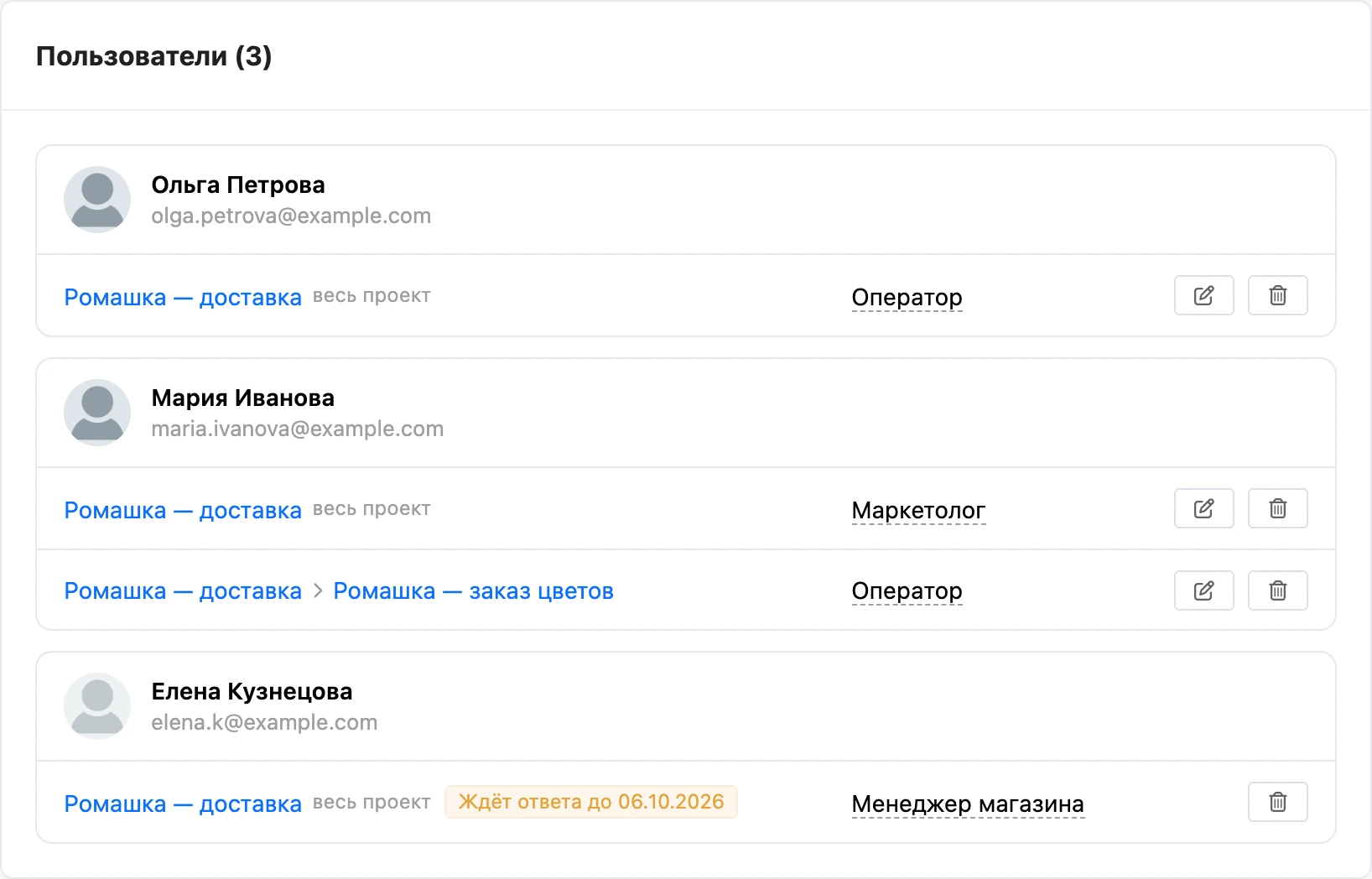Viewport: 1372px width, 879px height.
Task: Delete Ольга Петрова's project access
Action: 1277,295
